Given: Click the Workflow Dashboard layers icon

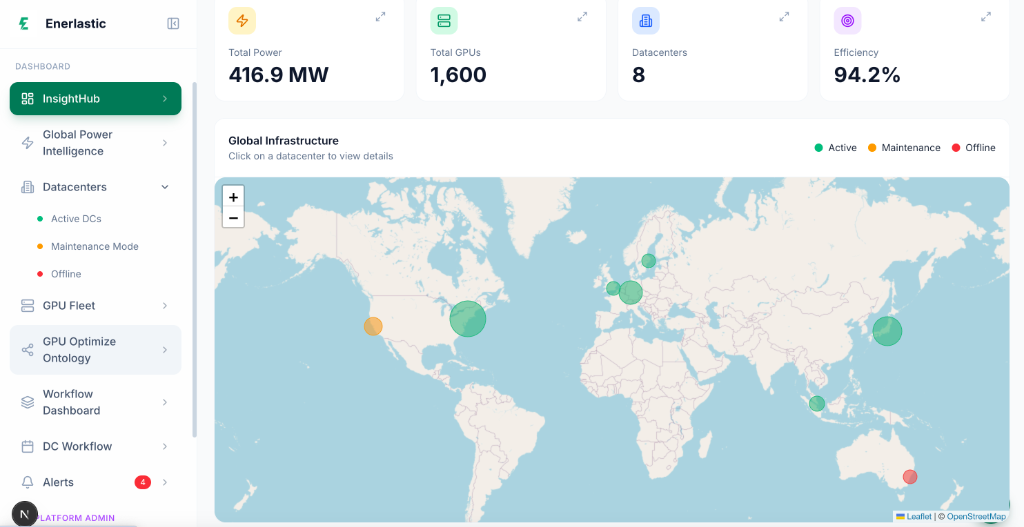Looking at the screenshot, I should click(27, 402).
